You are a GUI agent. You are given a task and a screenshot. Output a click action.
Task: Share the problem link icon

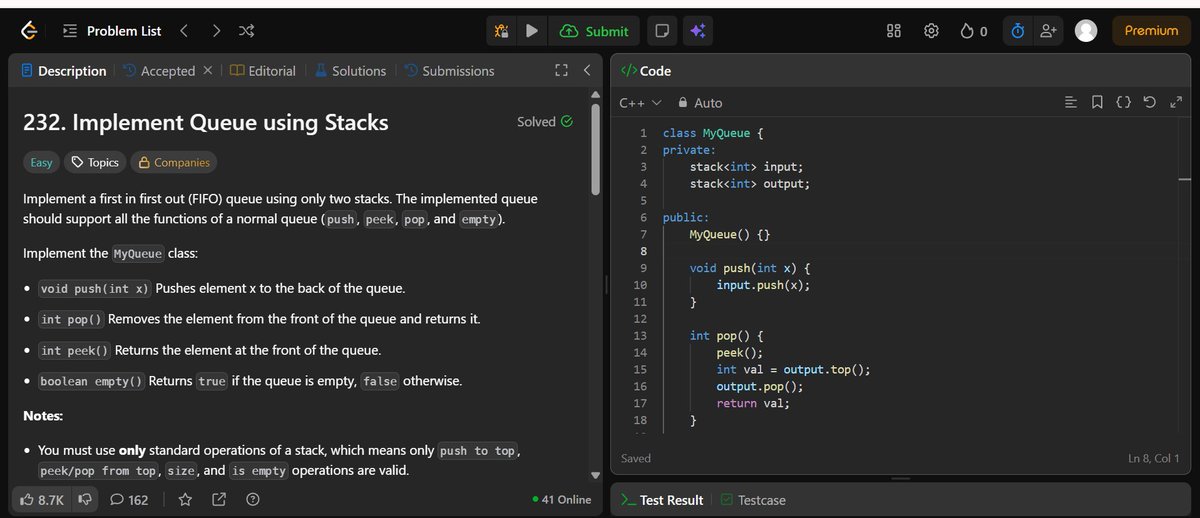coord(219,499)
